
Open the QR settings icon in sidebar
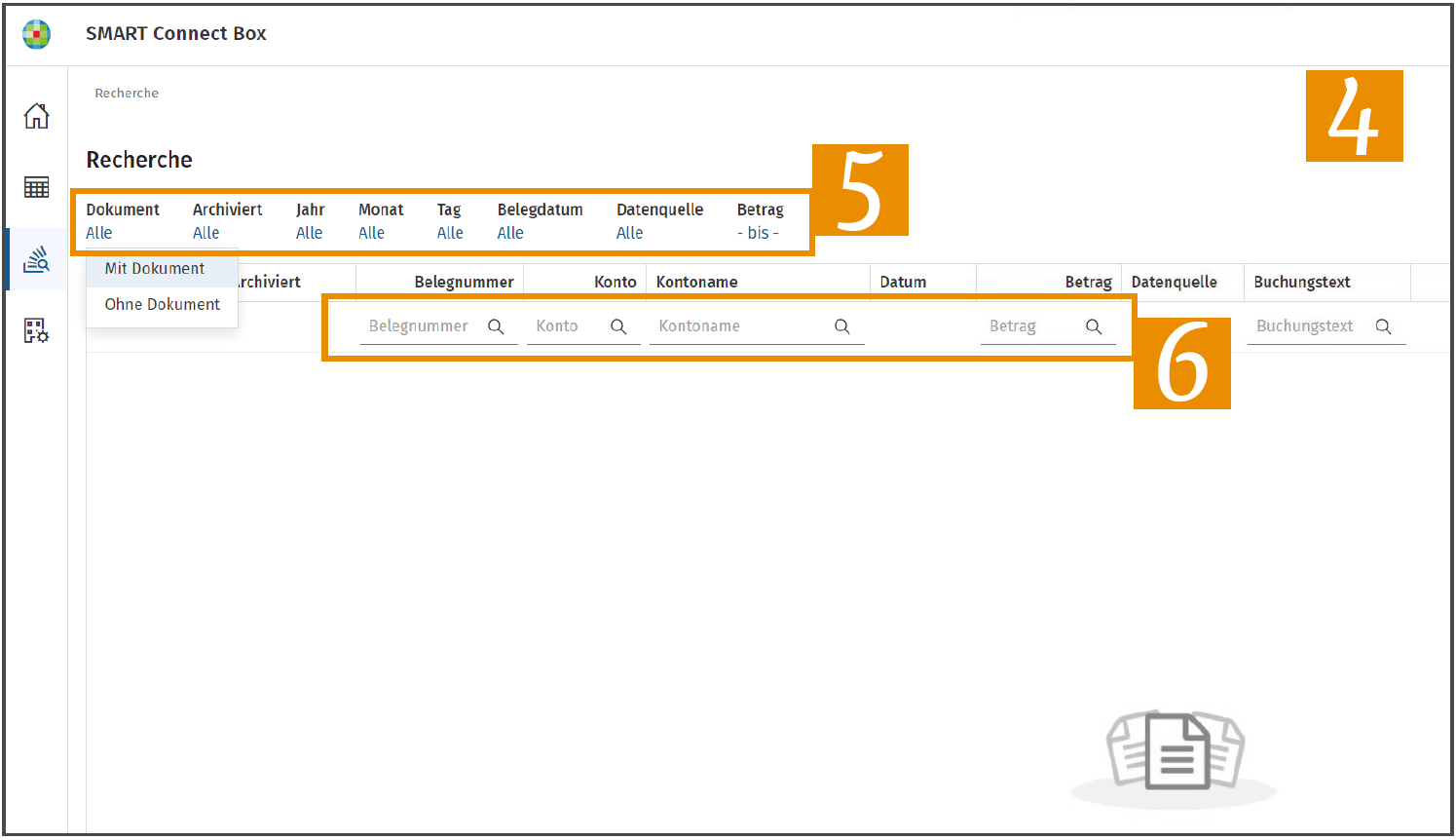click(37, 331)
